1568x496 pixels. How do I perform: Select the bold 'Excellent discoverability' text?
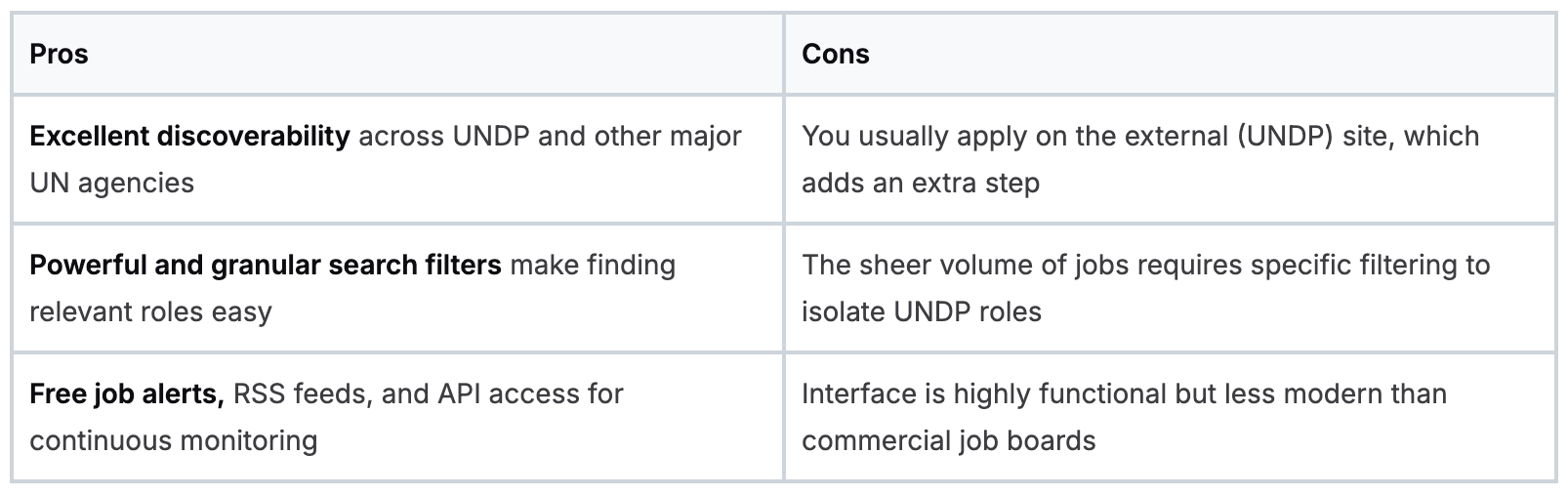pyautogui.click(x=189, y=136)
